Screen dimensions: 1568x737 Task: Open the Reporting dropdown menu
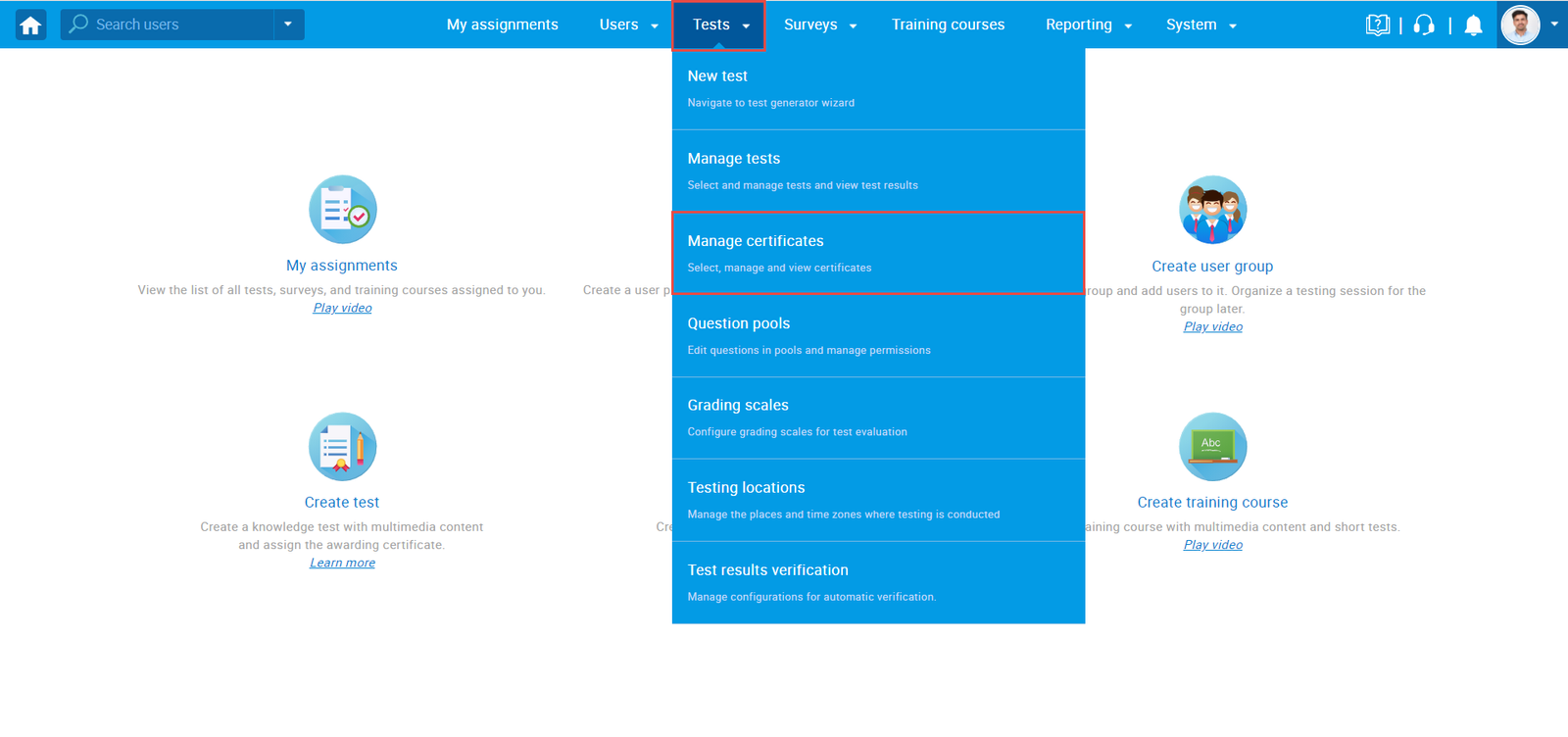pos(1088,25)
